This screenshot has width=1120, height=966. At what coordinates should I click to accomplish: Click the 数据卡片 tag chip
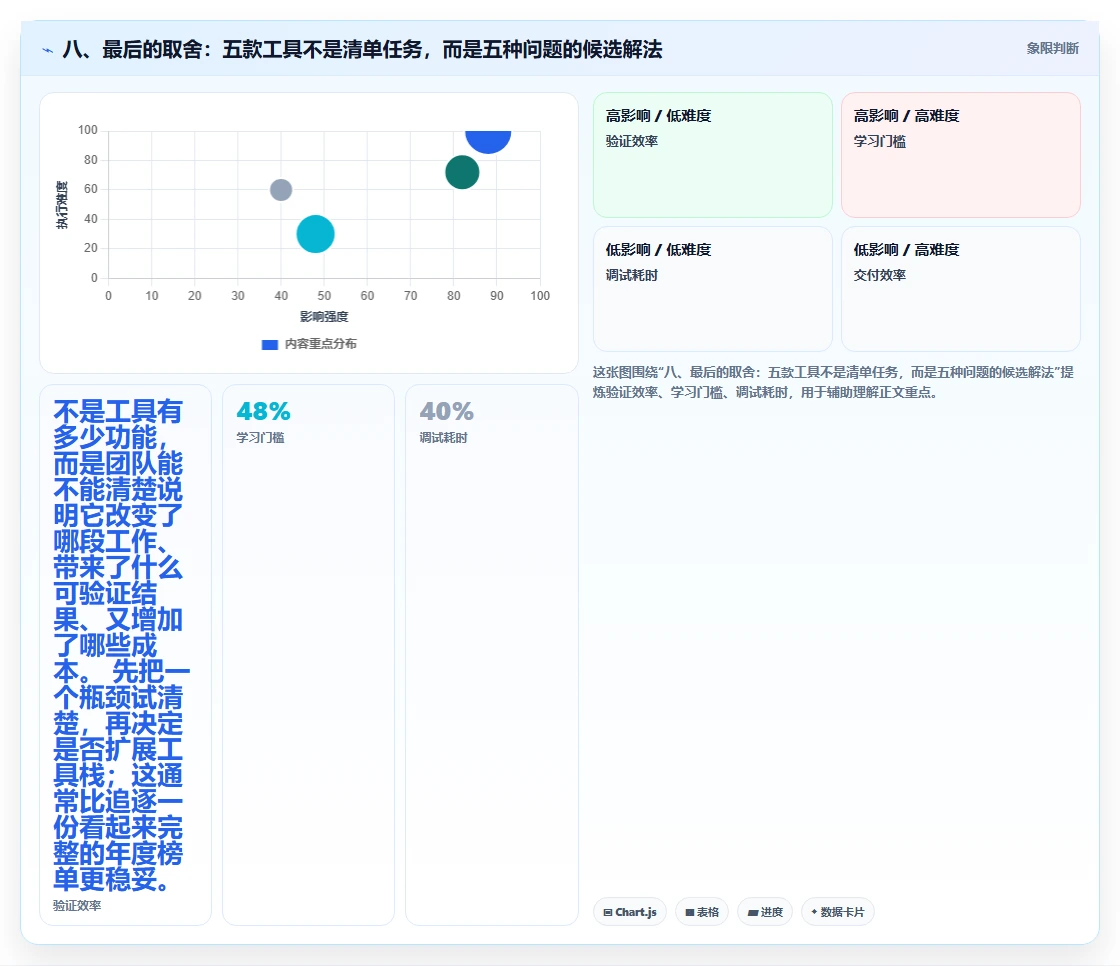837,912
